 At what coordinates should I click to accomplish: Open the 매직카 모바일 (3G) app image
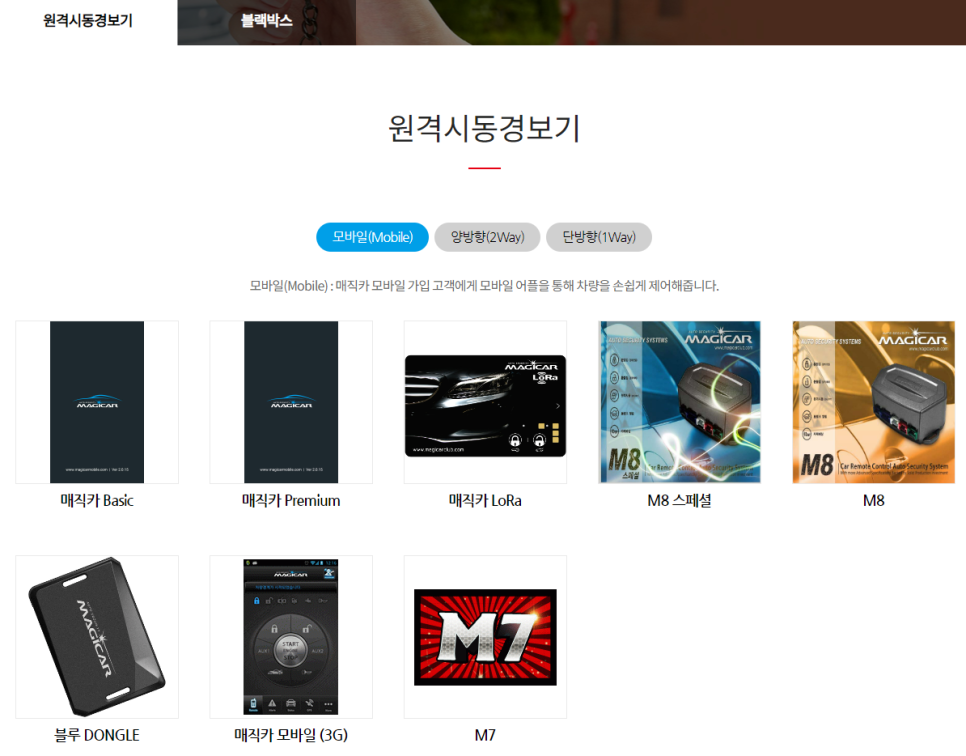(x=291, y=636)
